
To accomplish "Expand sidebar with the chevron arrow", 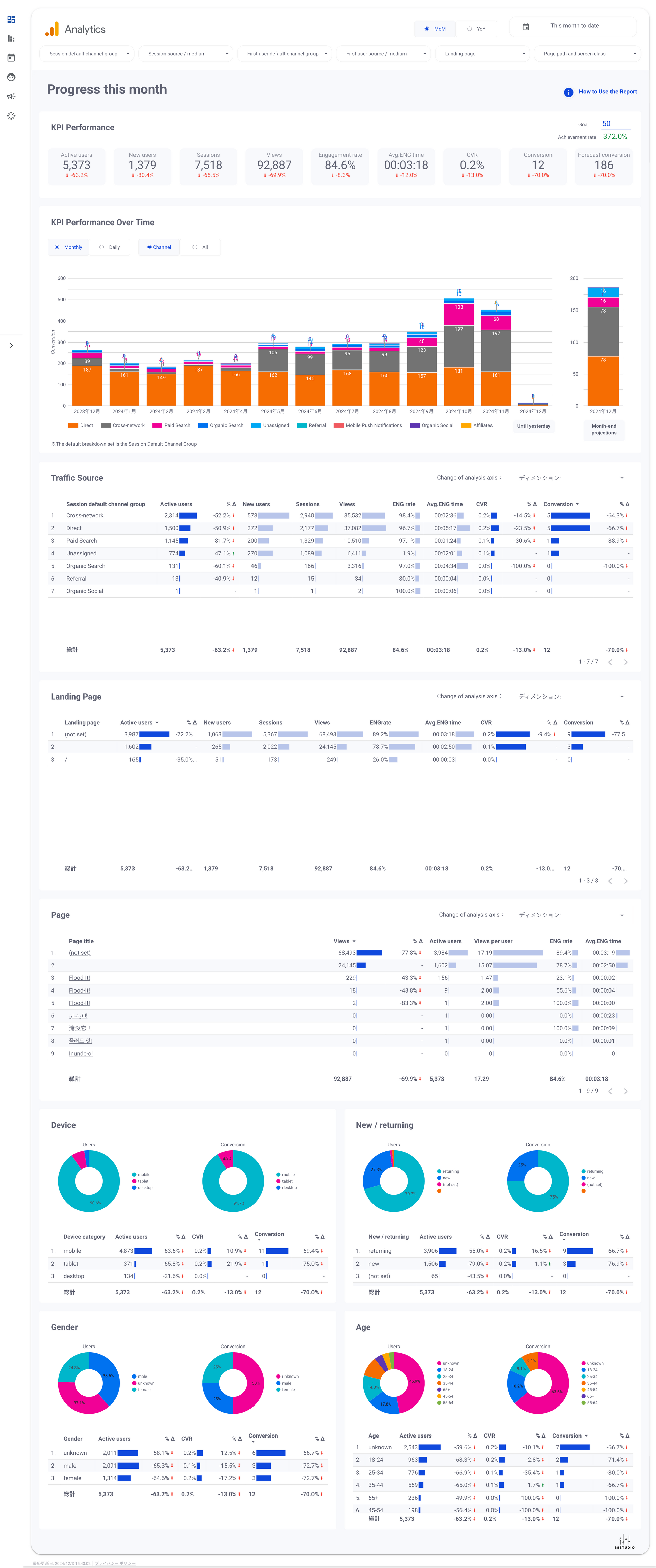I will (x=11, y=345).
